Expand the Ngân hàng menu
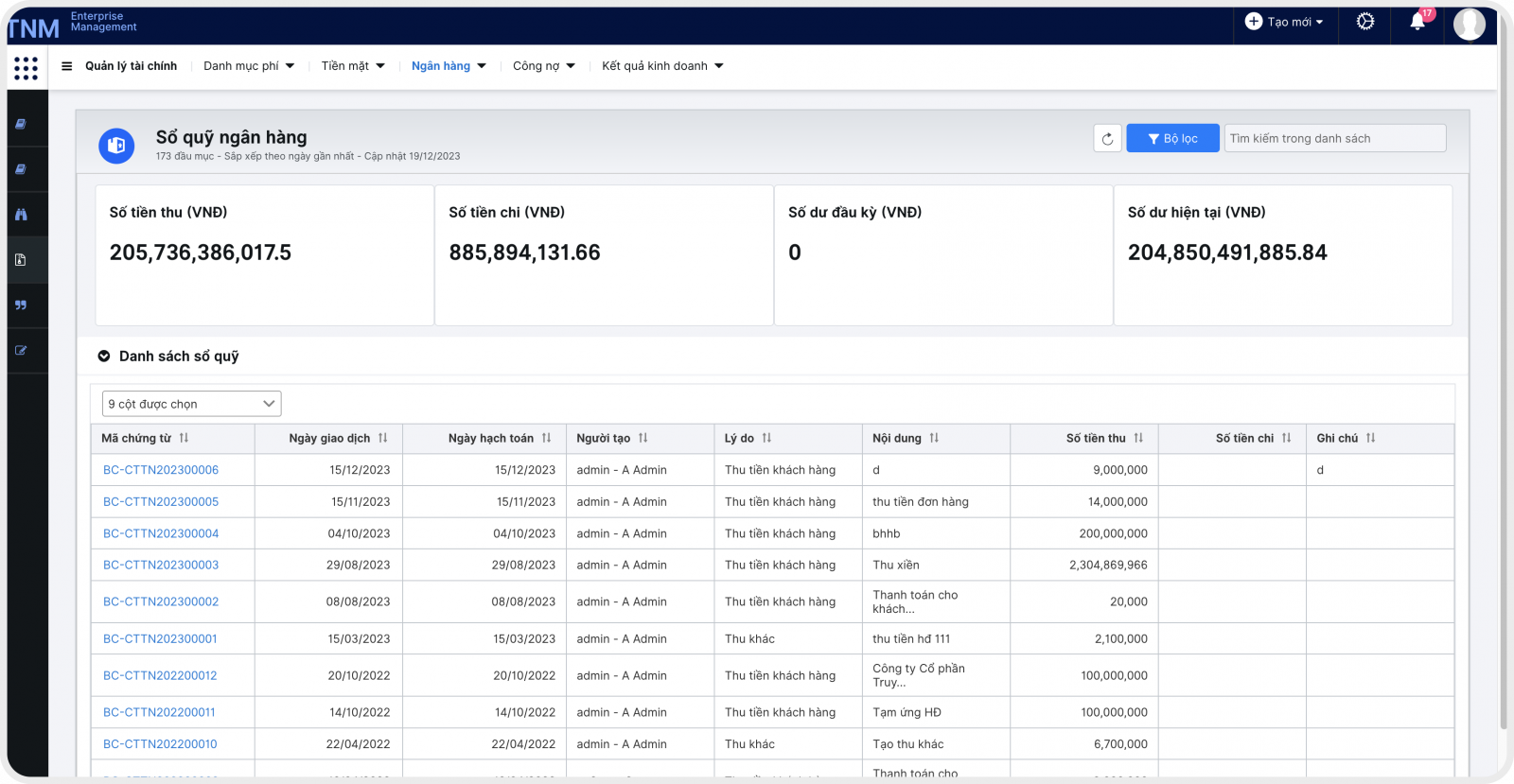Viewport: 1514px width, 784px height. 449,66
